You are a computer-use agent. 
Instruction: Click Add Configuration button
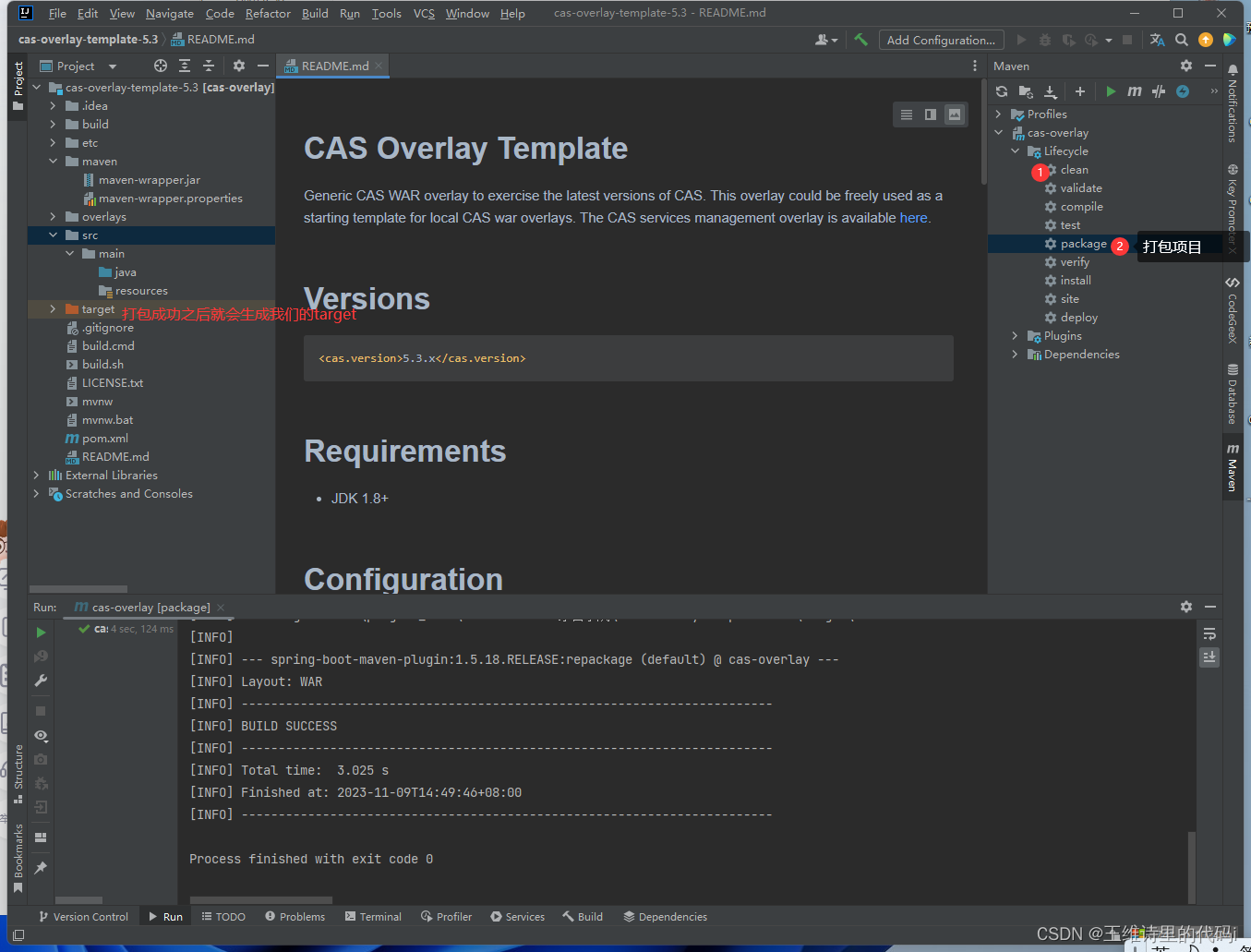click(x=941, y=40)
